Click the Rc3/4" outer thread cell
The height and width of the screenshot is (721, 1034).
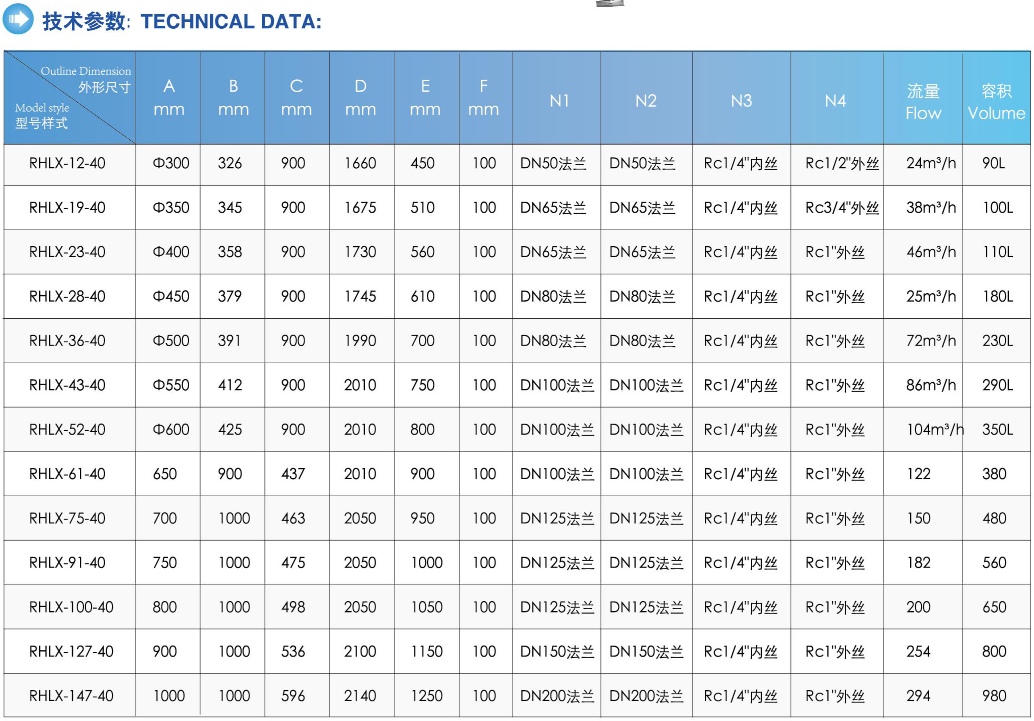coord(842,208)
